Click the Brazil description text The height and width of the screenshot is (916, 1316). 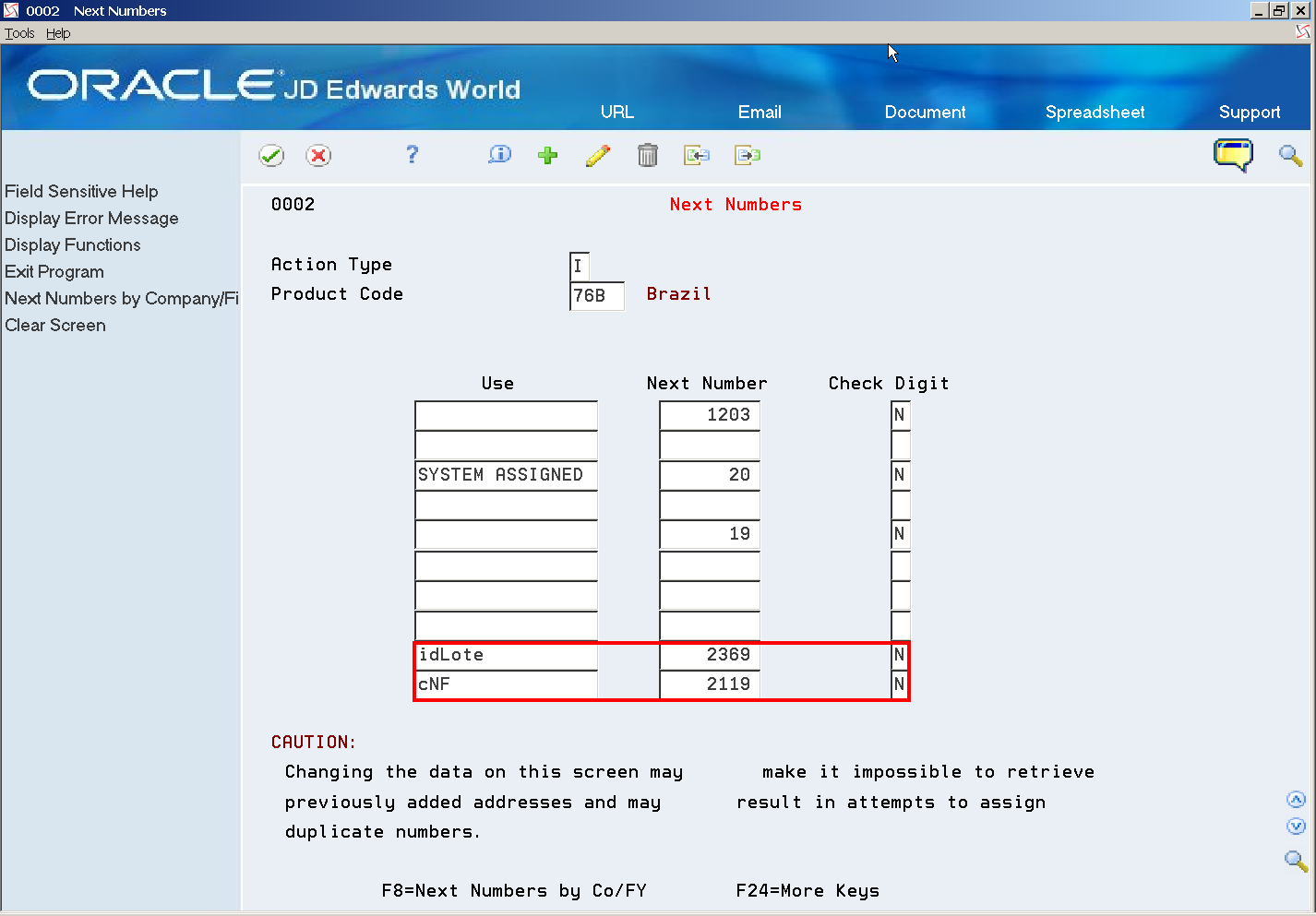[678, 293]
